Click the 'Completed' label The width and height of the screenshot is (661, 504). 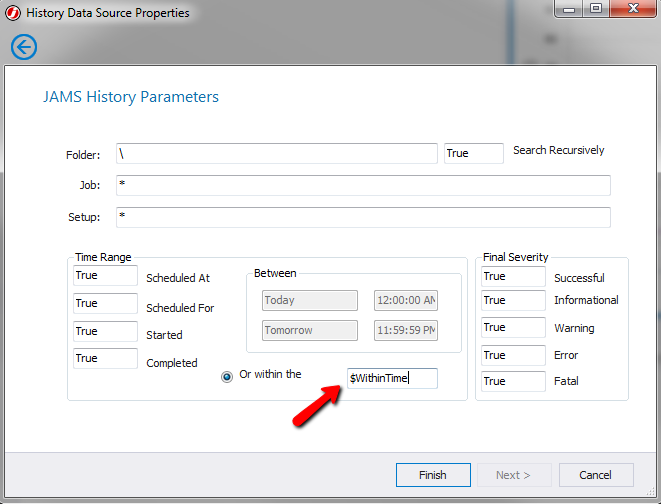click(x=172, y=363)
